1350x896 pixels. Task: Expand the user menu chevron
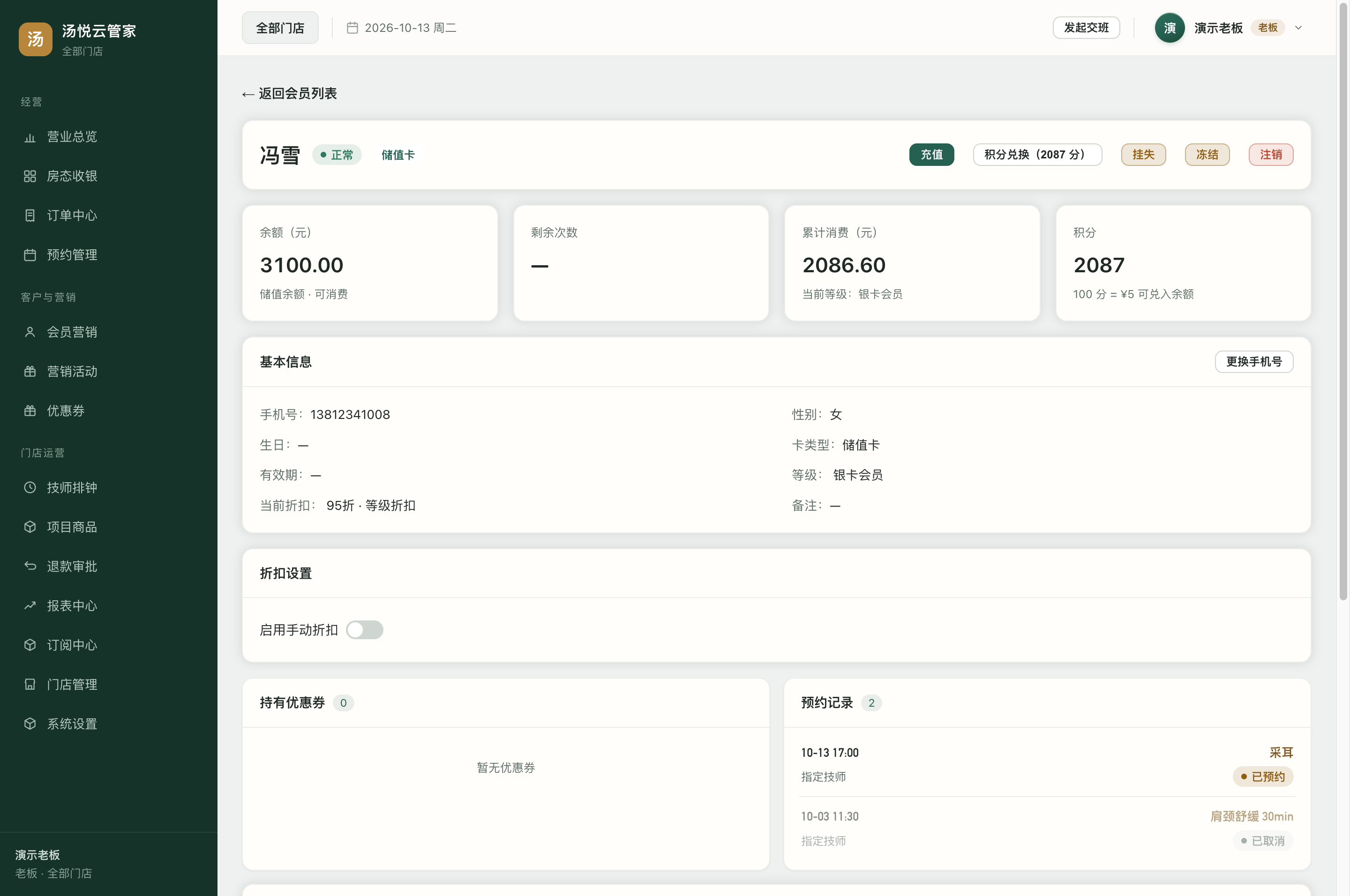1298,28
